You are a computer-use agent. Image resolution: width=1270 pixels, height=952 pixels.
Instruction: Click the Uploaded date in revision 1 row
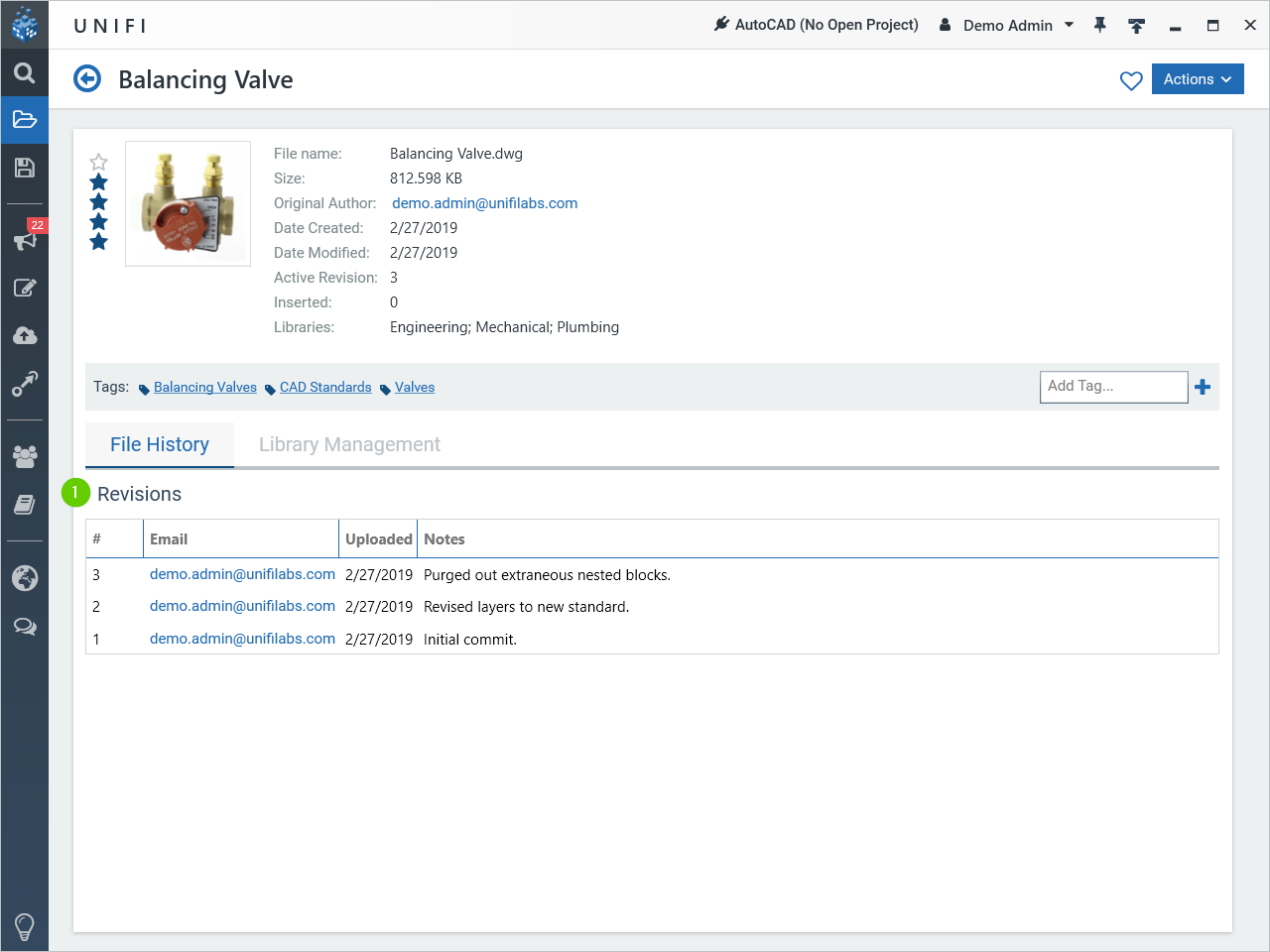point(379,640)
